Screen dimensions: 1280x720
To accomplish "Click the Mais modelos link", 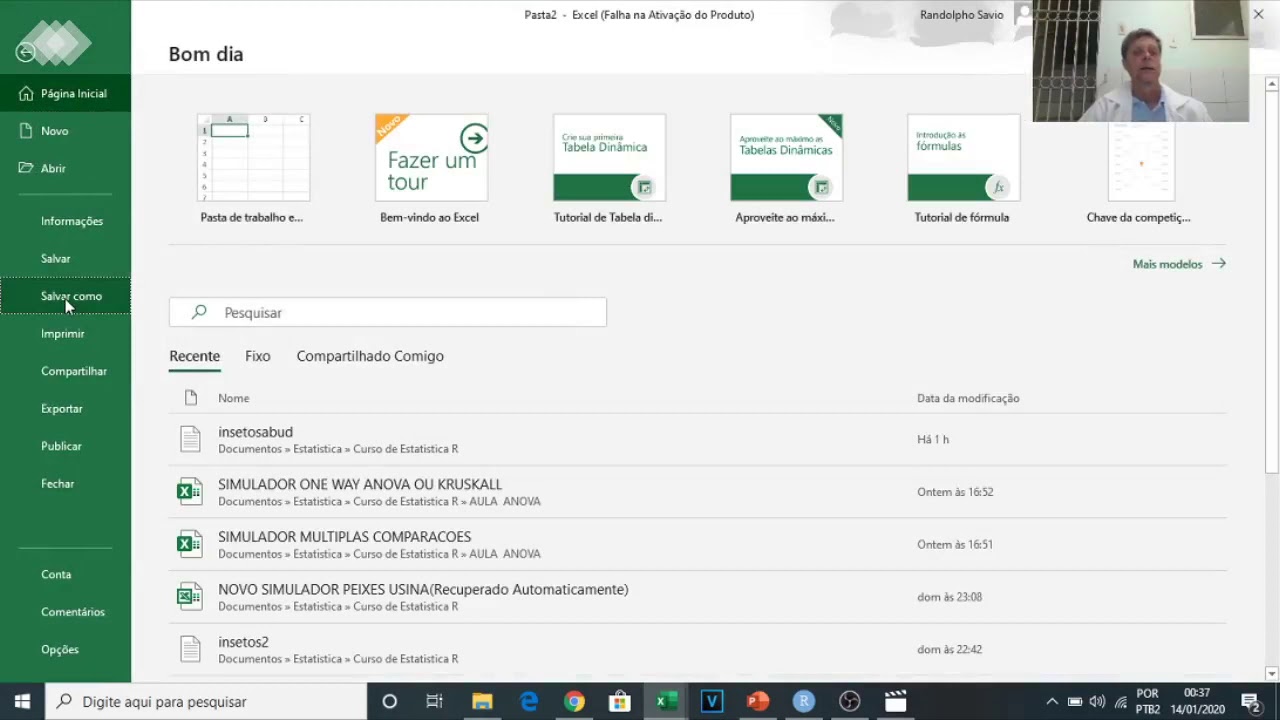I will pyautogui.click(x=1179, y=264).
